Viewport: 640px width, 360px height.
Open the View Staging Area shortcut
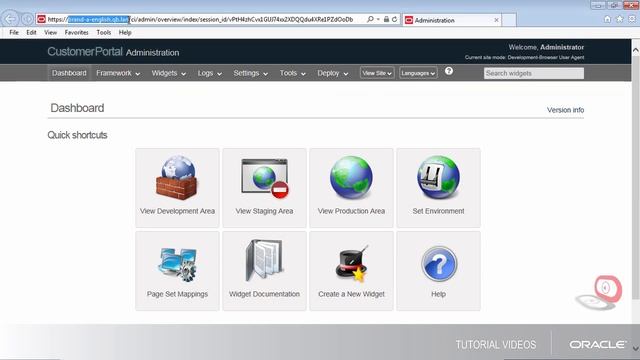264,188
